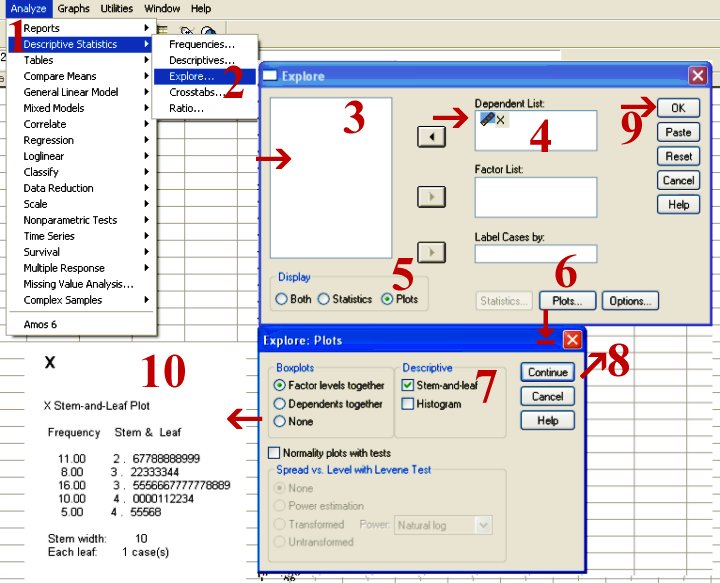This screenshot has width=720, height=583.
Task: Expand the Classify submenu
Action: coord(81,172)
